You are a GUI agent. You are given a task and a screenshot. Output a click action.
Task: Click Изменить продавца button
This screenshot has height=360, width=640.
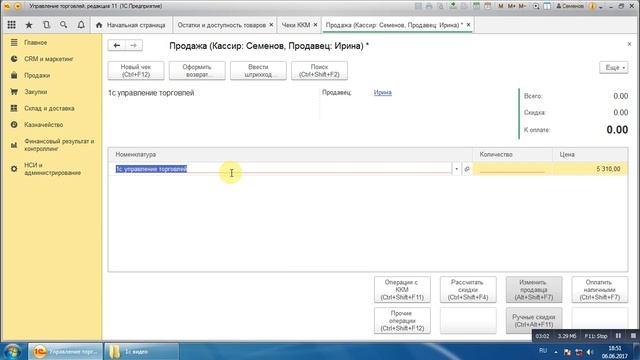(x=534, y=290)
